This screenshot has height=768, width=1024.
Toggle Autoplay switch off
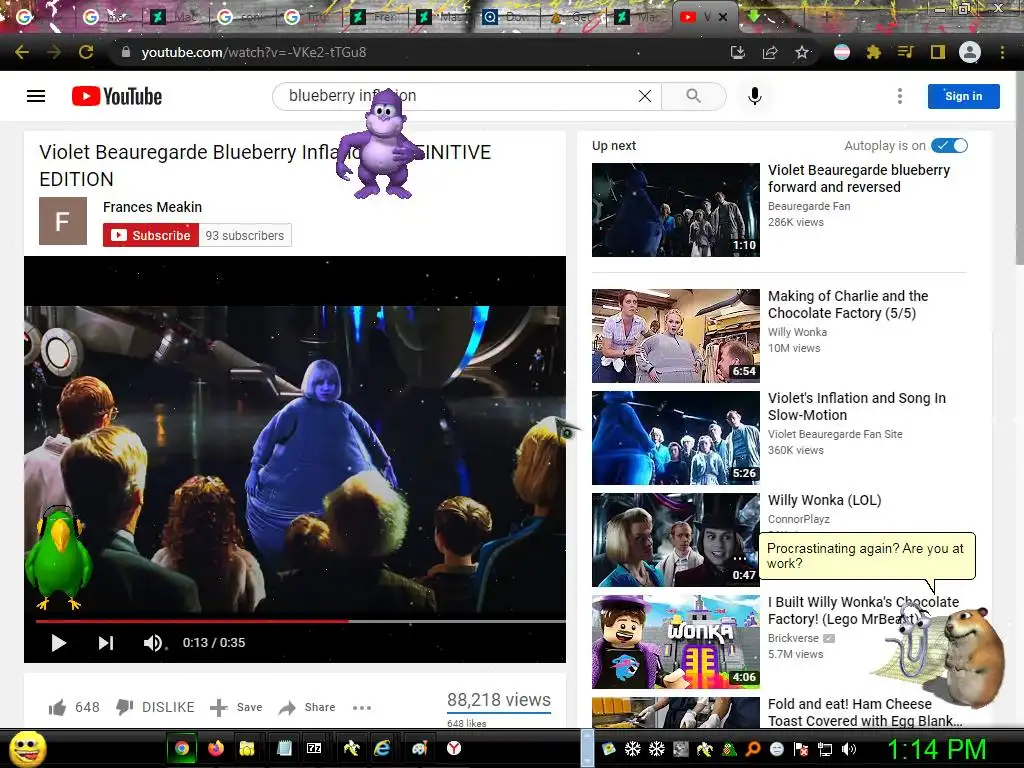tap(950, 146)
